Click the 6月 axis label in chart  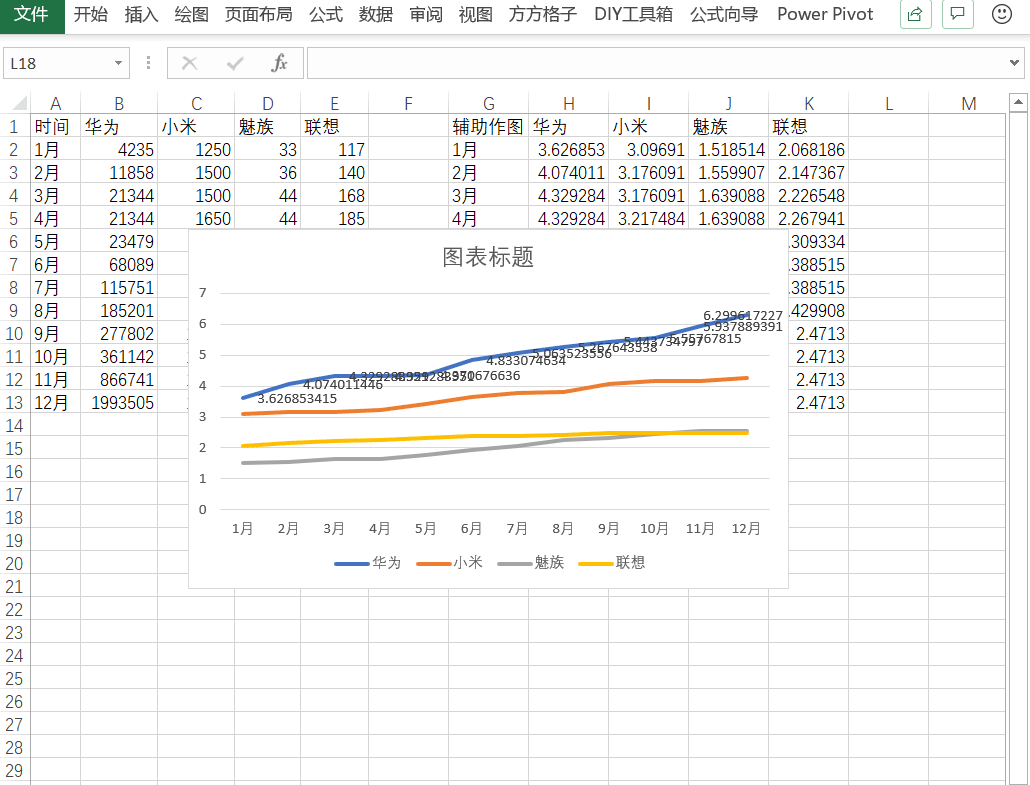coord(471,528)
